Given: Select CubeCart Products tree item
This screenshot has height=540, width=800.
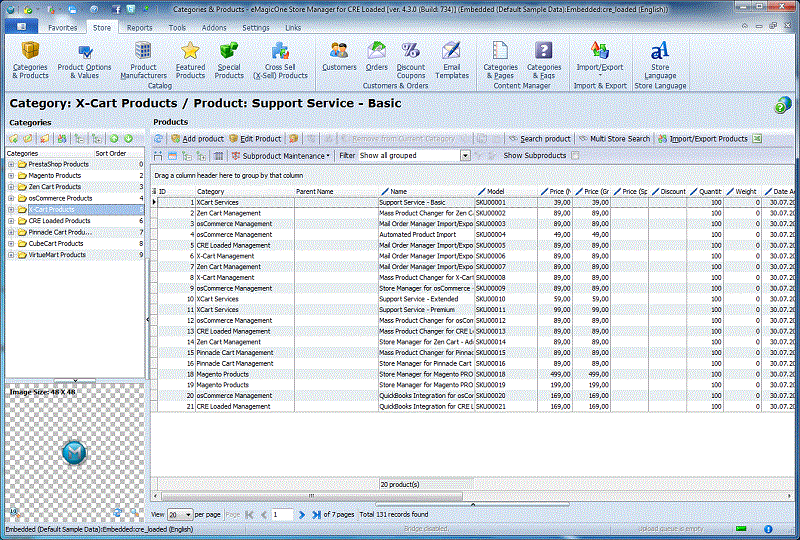Looking at the screenshot, I should (56, 243).
